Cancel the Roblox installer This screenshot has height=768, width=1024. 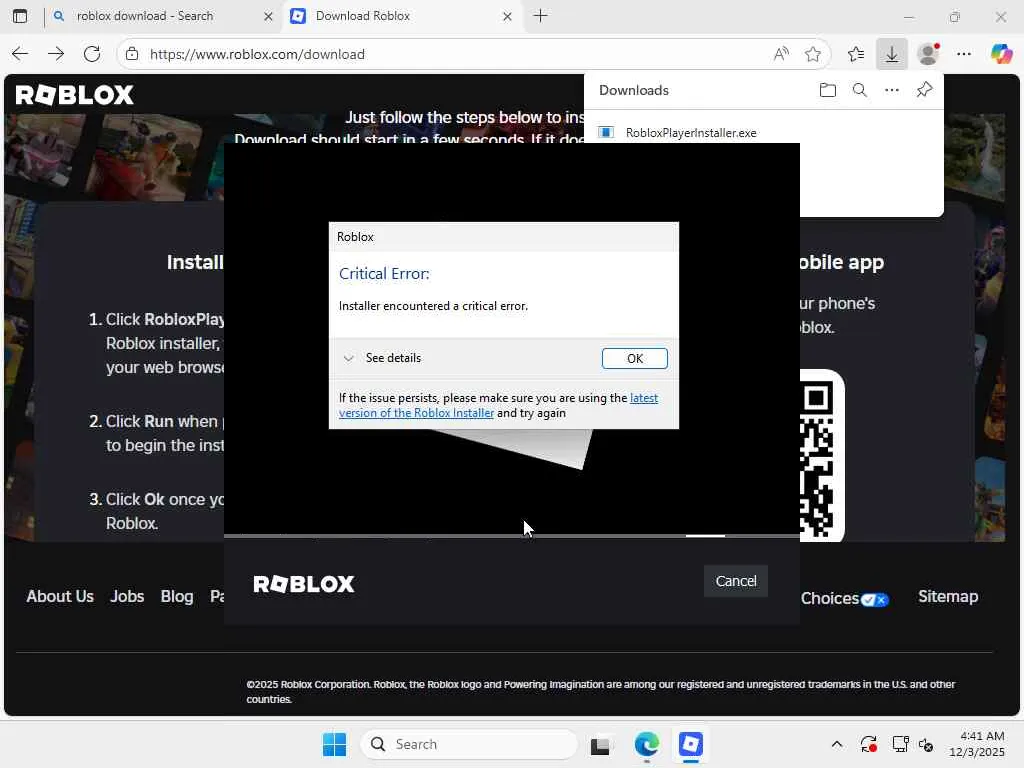tap(735, 581)
